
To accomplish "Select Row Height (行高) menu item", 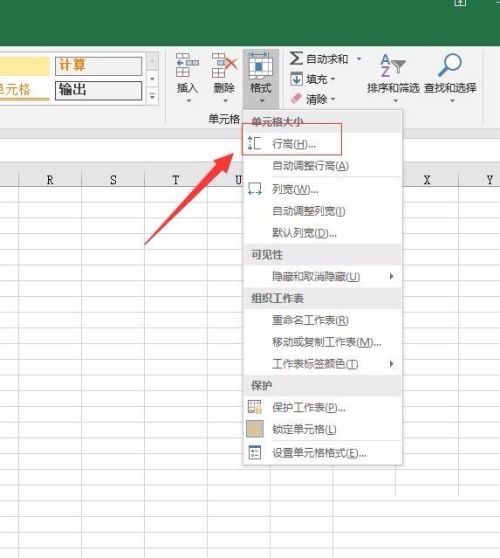I will (323, 144).
